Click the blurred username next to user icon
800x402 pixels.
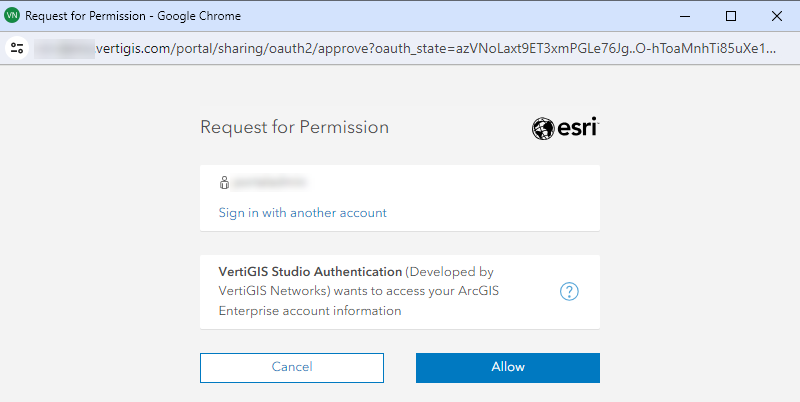[x=270, y=183]
